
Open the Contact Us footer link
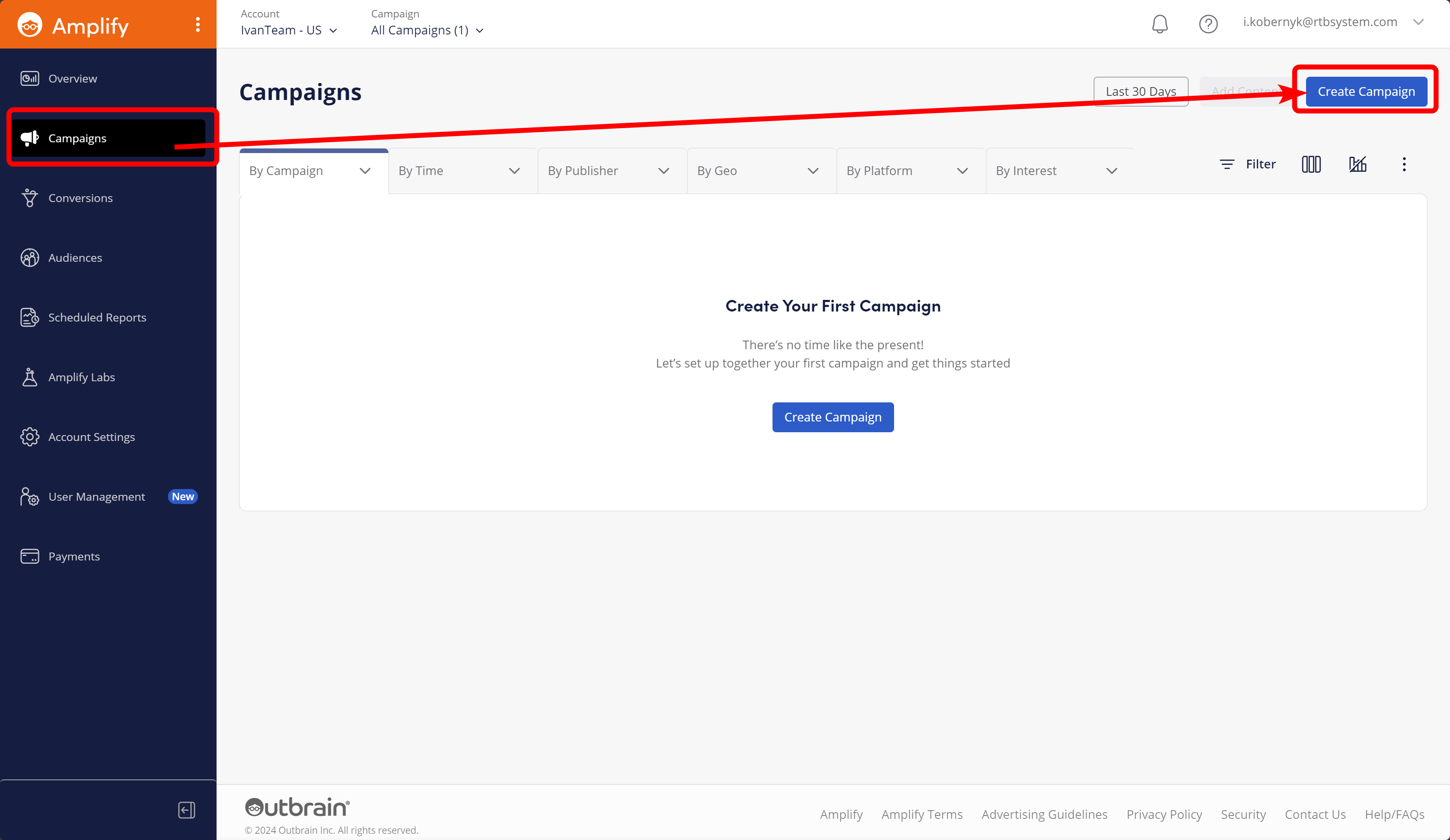1315,814
